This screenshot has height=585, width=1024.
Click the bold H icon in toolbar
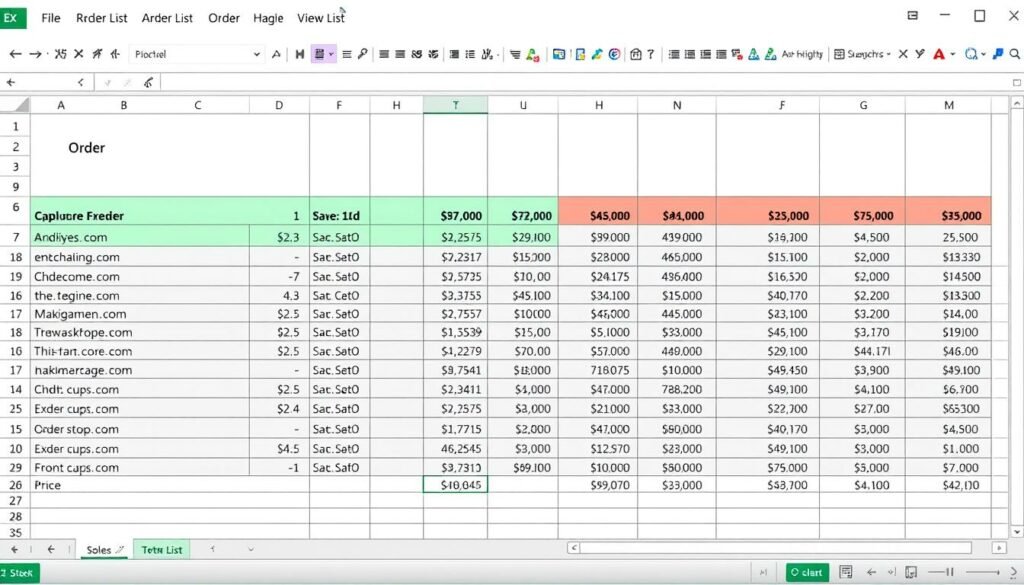coord(299,55)
